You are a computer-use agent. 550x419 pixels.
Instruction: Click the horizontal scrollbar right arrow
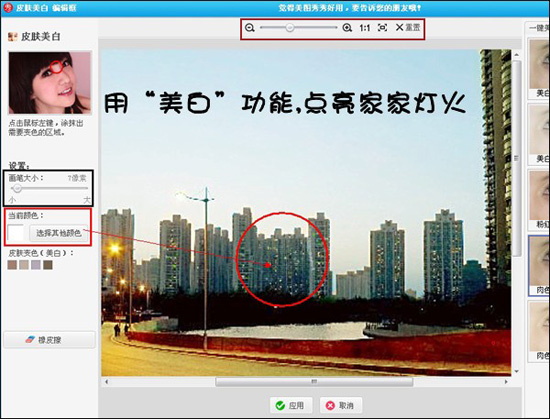506,381
